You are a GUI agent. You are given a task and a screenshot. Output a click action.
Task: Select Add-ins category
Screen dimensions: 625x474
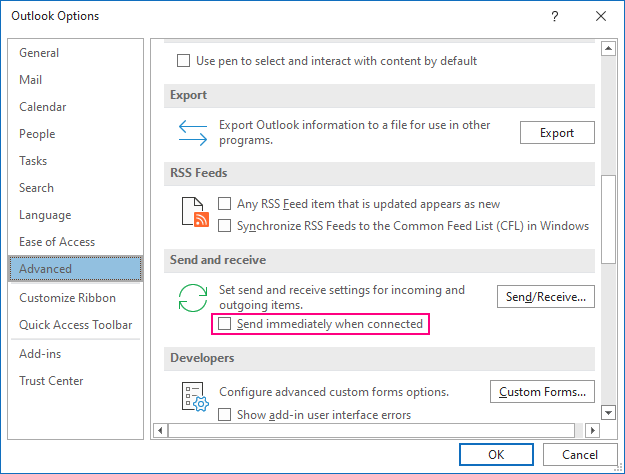point(75,354)
